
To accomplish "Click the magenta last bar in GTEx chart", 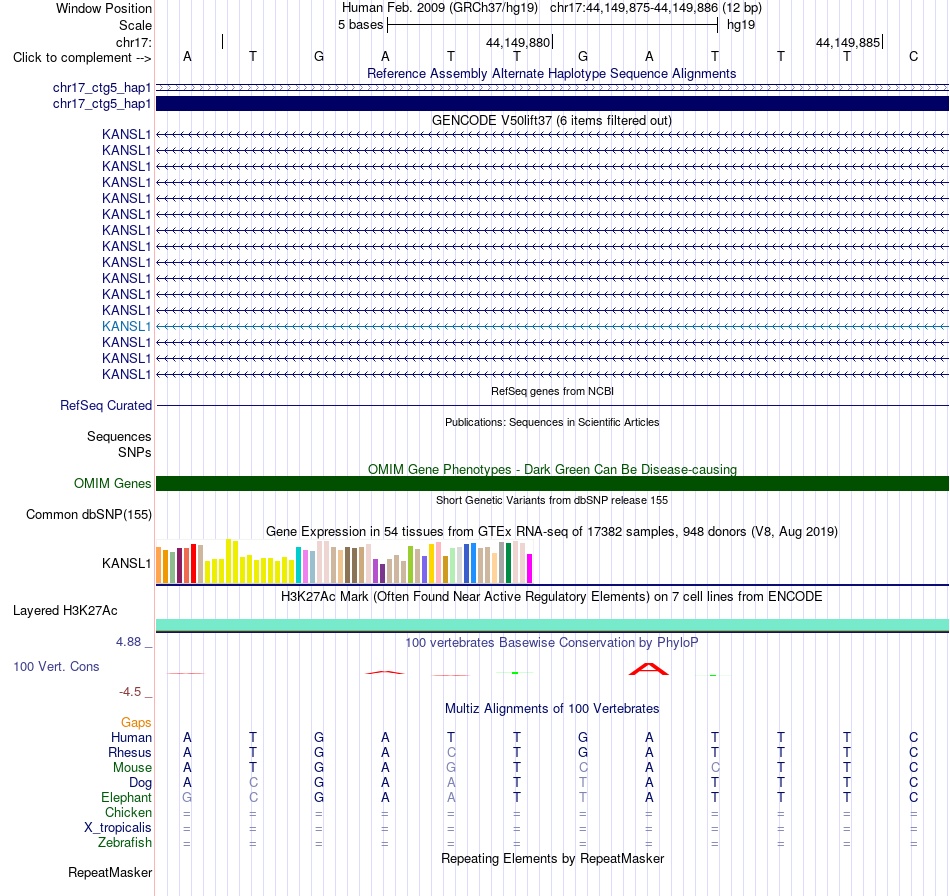I will [x=530, y=568].
